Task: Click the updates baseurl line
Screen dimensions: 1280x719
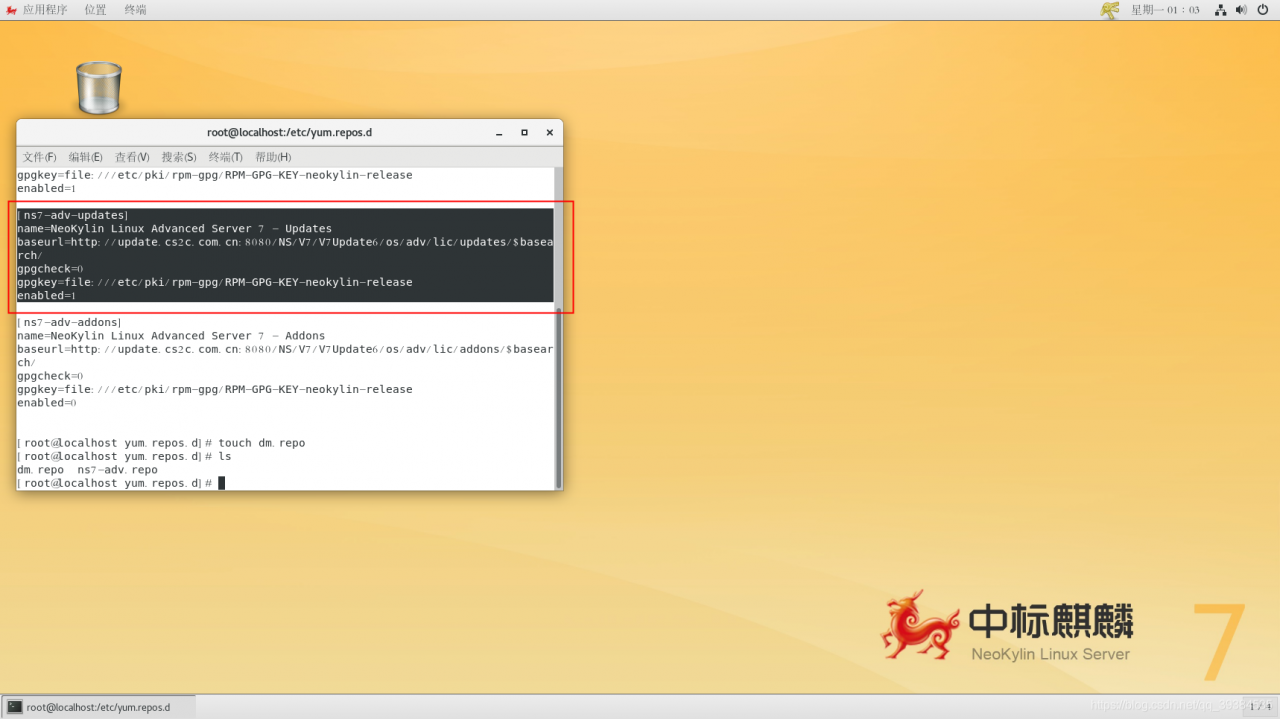Action: pyautogui.click(x=285, y=248)
